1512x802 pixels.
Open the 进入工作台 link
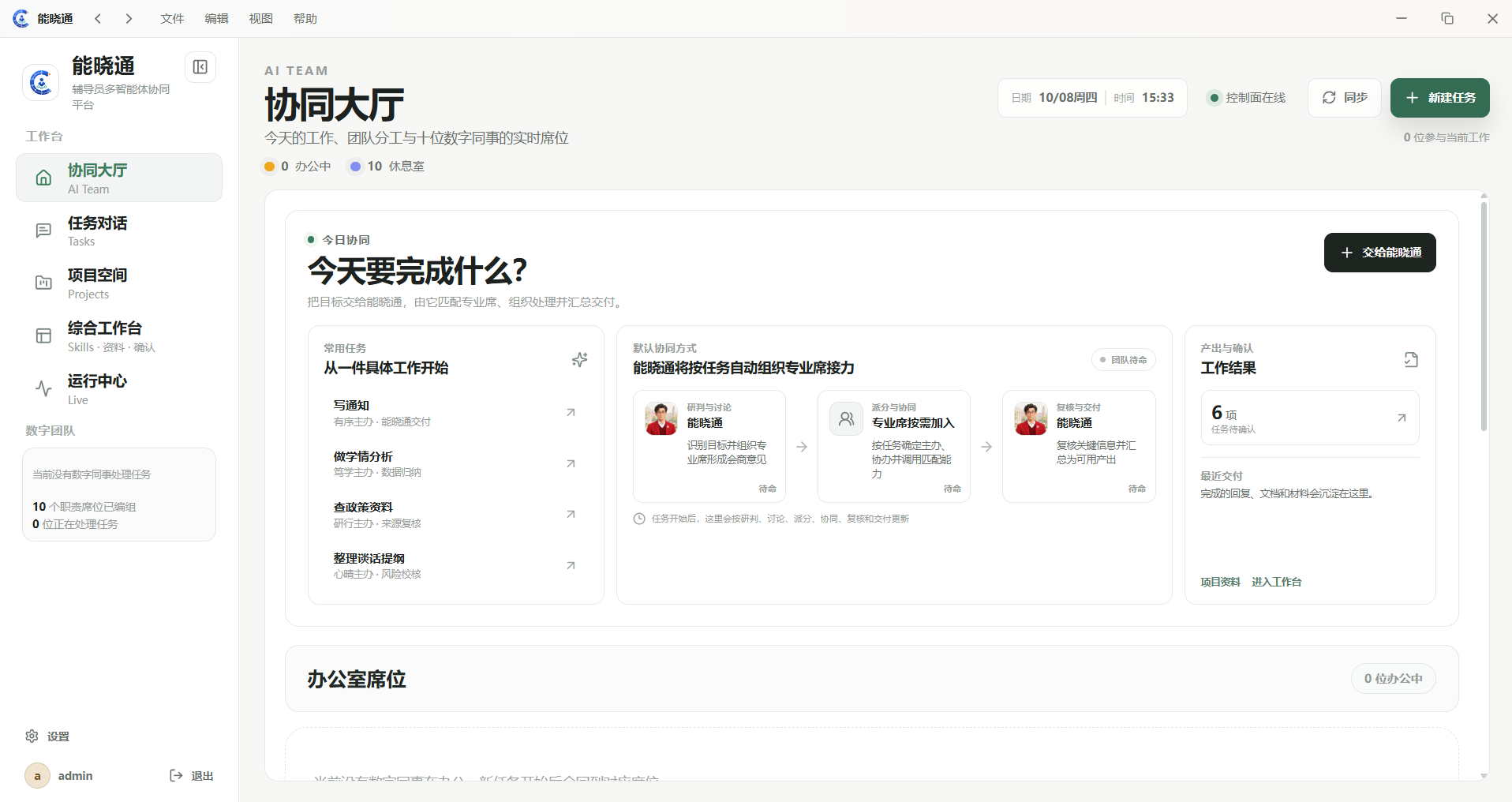click(x=1276, y=582)
